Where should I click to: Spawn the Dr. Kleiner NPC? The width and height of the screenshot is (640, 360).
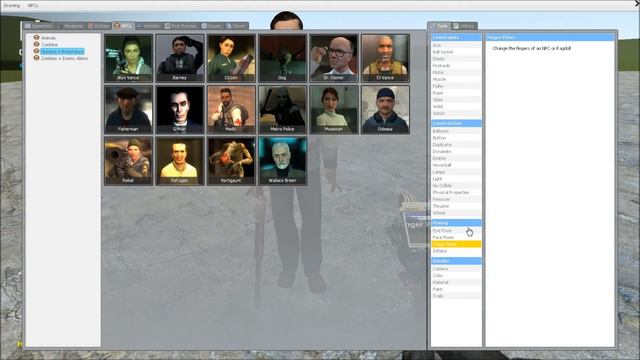[x=334, y=58]
